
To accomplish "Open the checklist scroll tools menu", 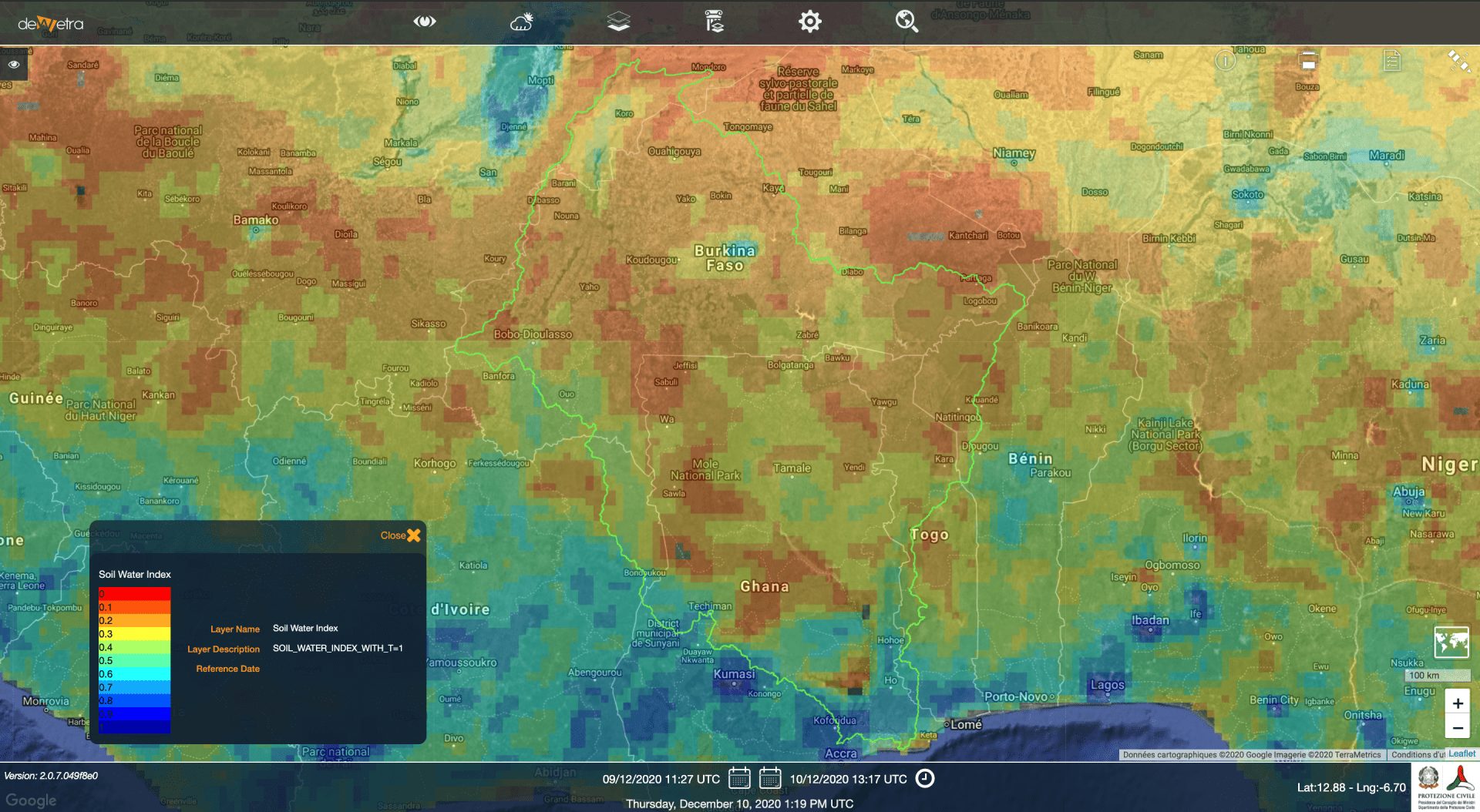I will click(715, 22).
